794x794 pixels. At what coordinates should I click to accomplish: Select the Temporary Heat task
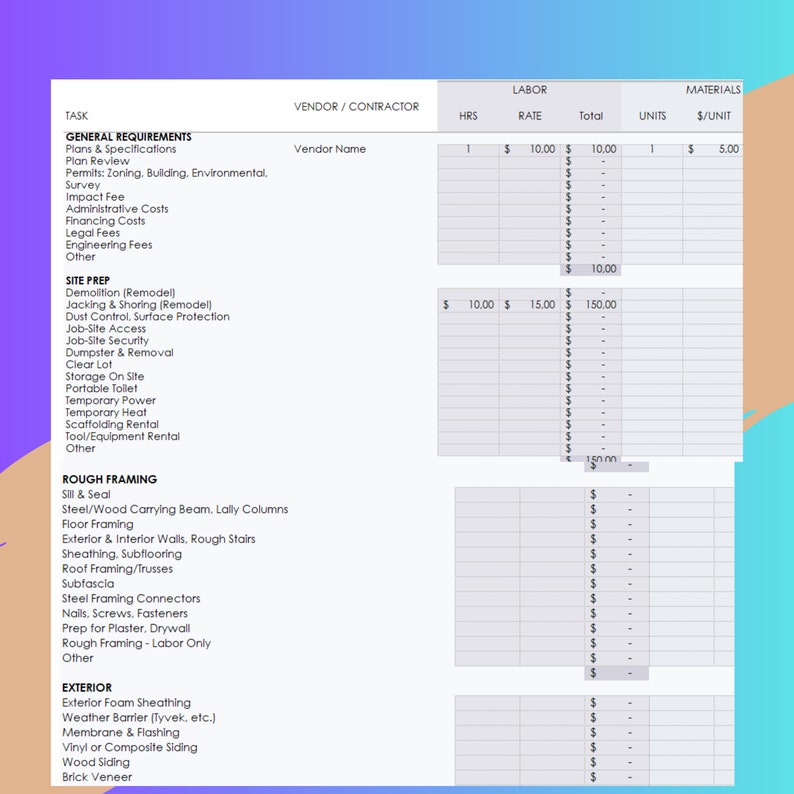click(106, 413)
